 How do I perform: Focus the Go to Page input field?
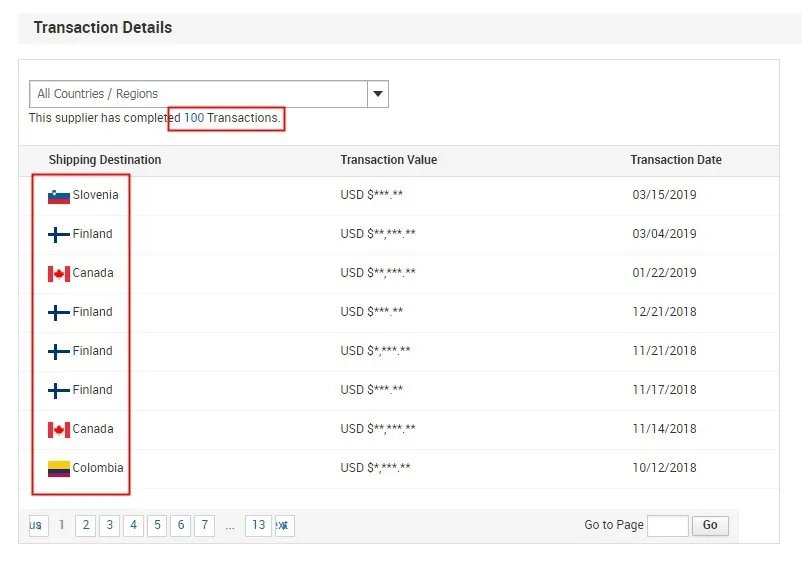667,525
